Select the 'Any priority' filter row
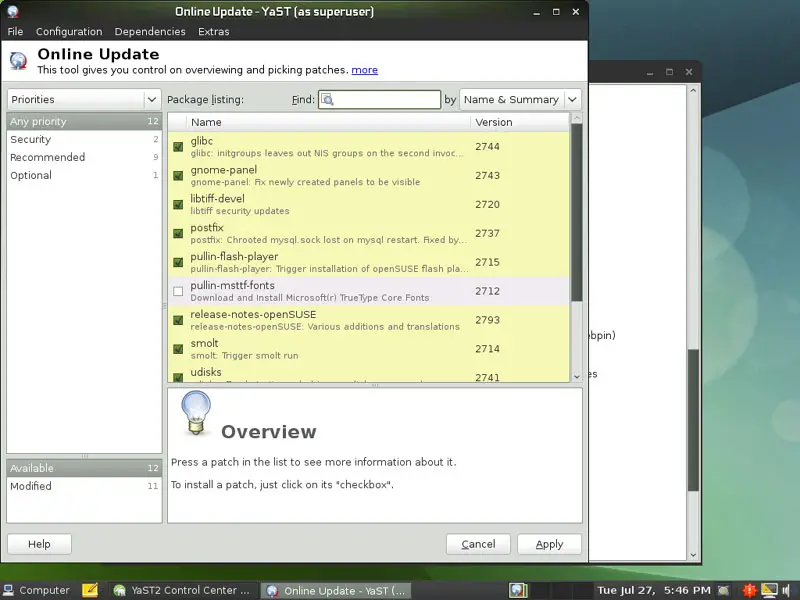Image resolution: width=800 pixels, height=600 pixels. [84, 121]
